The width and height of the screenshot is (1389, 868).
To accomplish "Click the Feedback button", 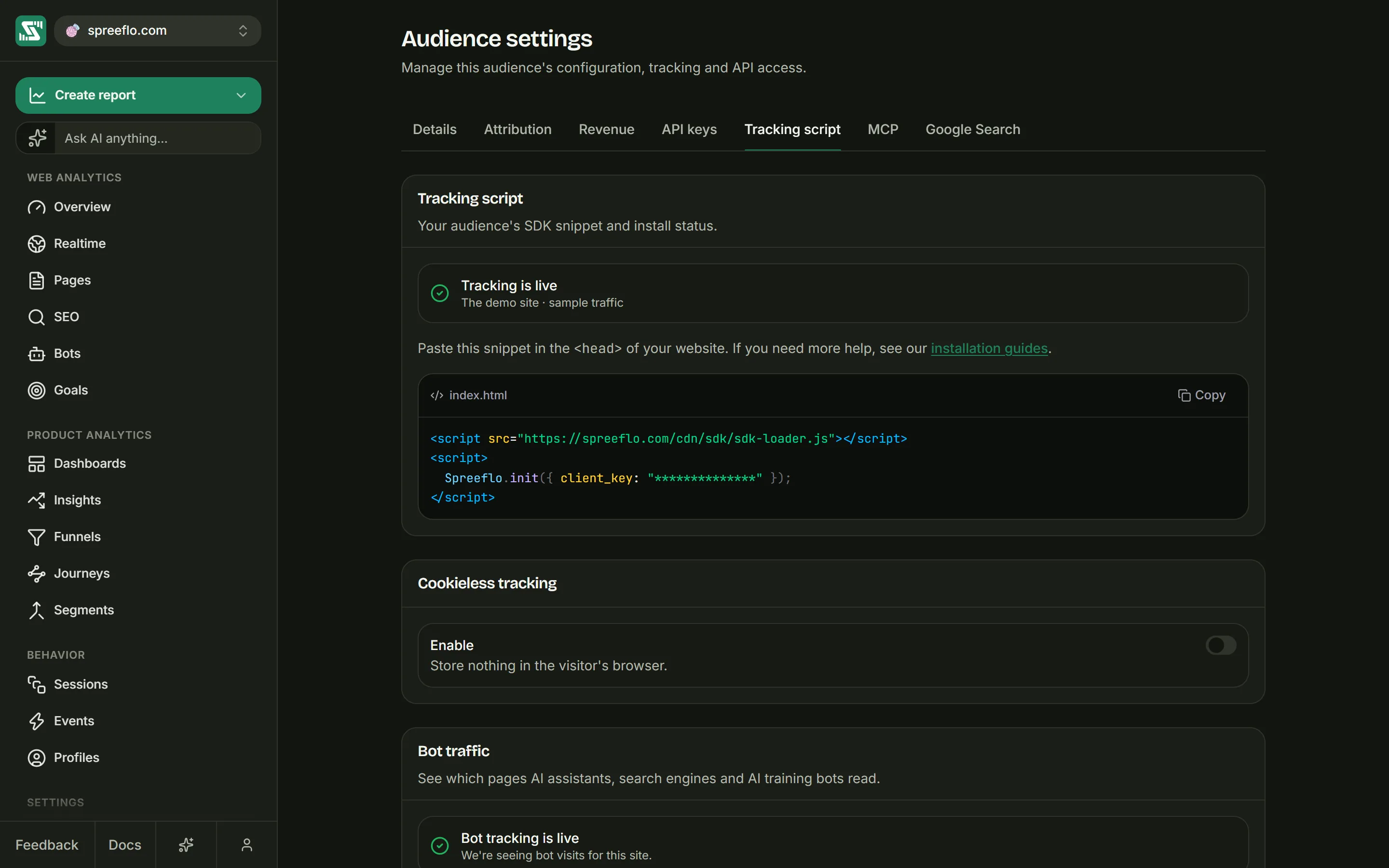I will click(x=46, y=845).
